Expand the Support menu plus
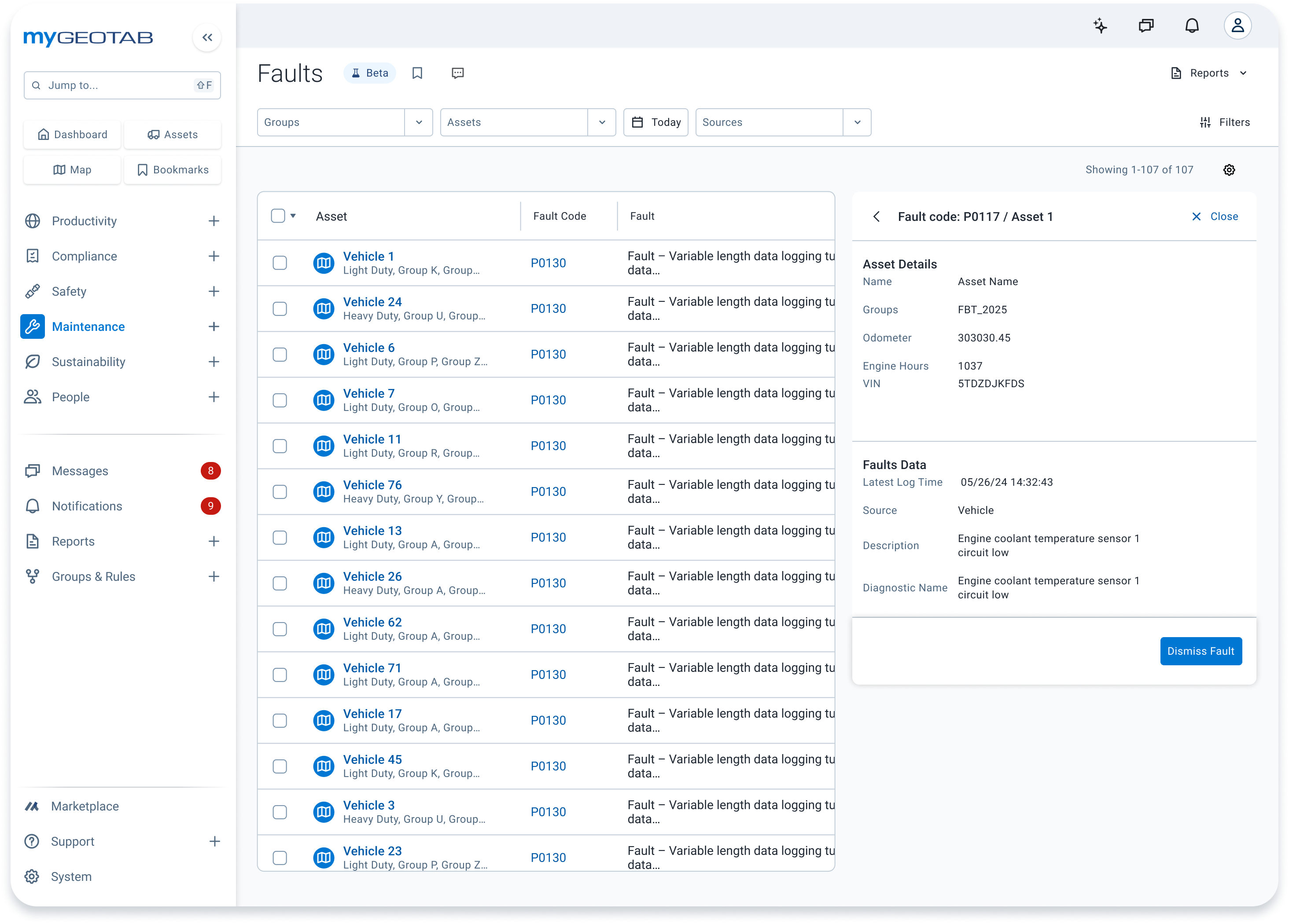 214,842
